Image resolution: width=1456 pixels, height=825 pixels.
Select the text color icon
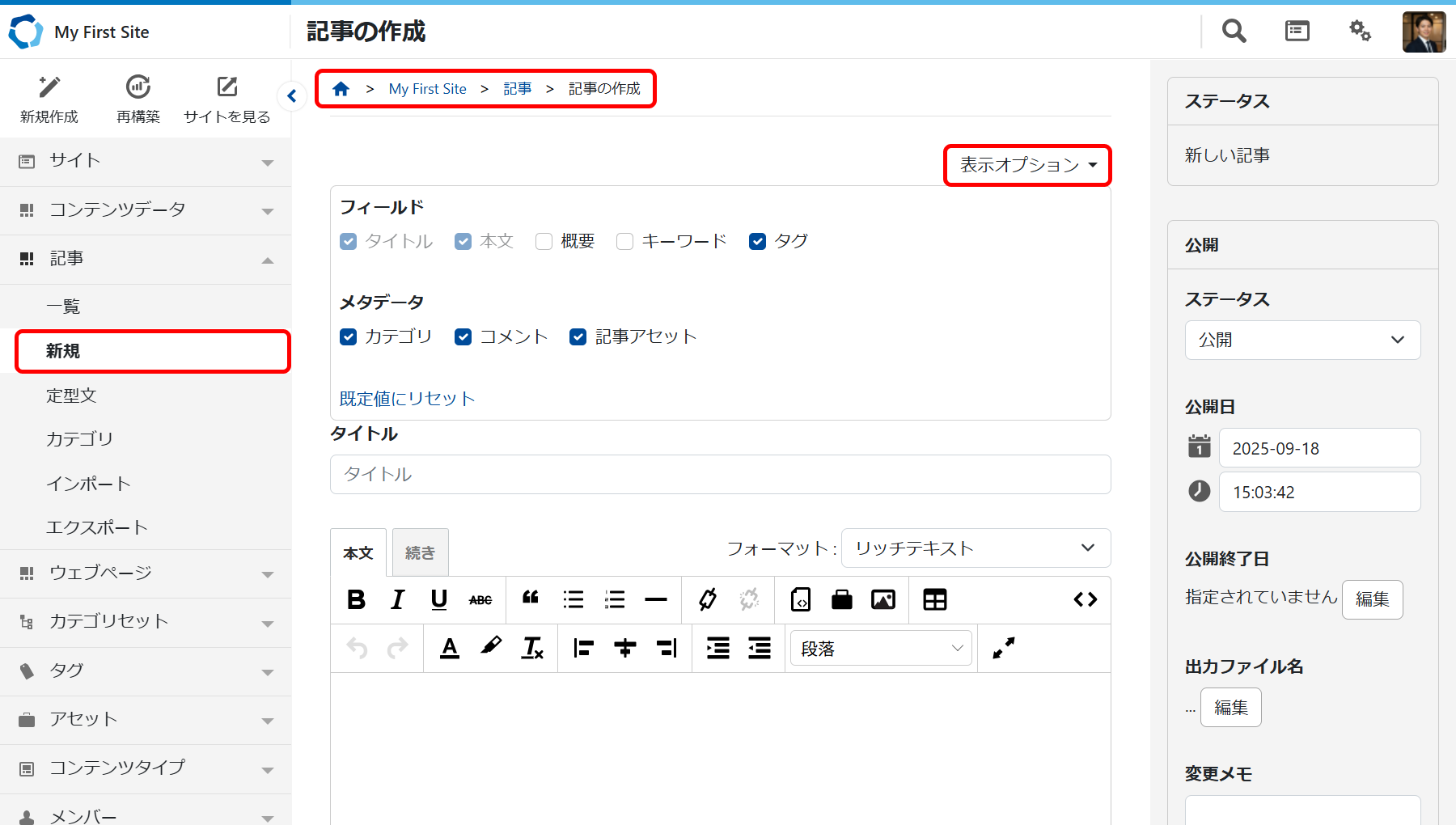point(450,648)
